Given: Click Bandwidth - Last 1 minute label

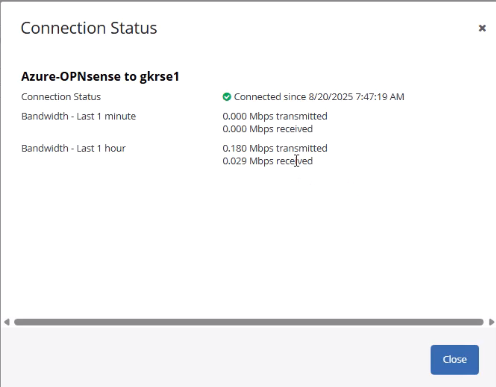Looking at the screenshot, I should pos(79,116).
